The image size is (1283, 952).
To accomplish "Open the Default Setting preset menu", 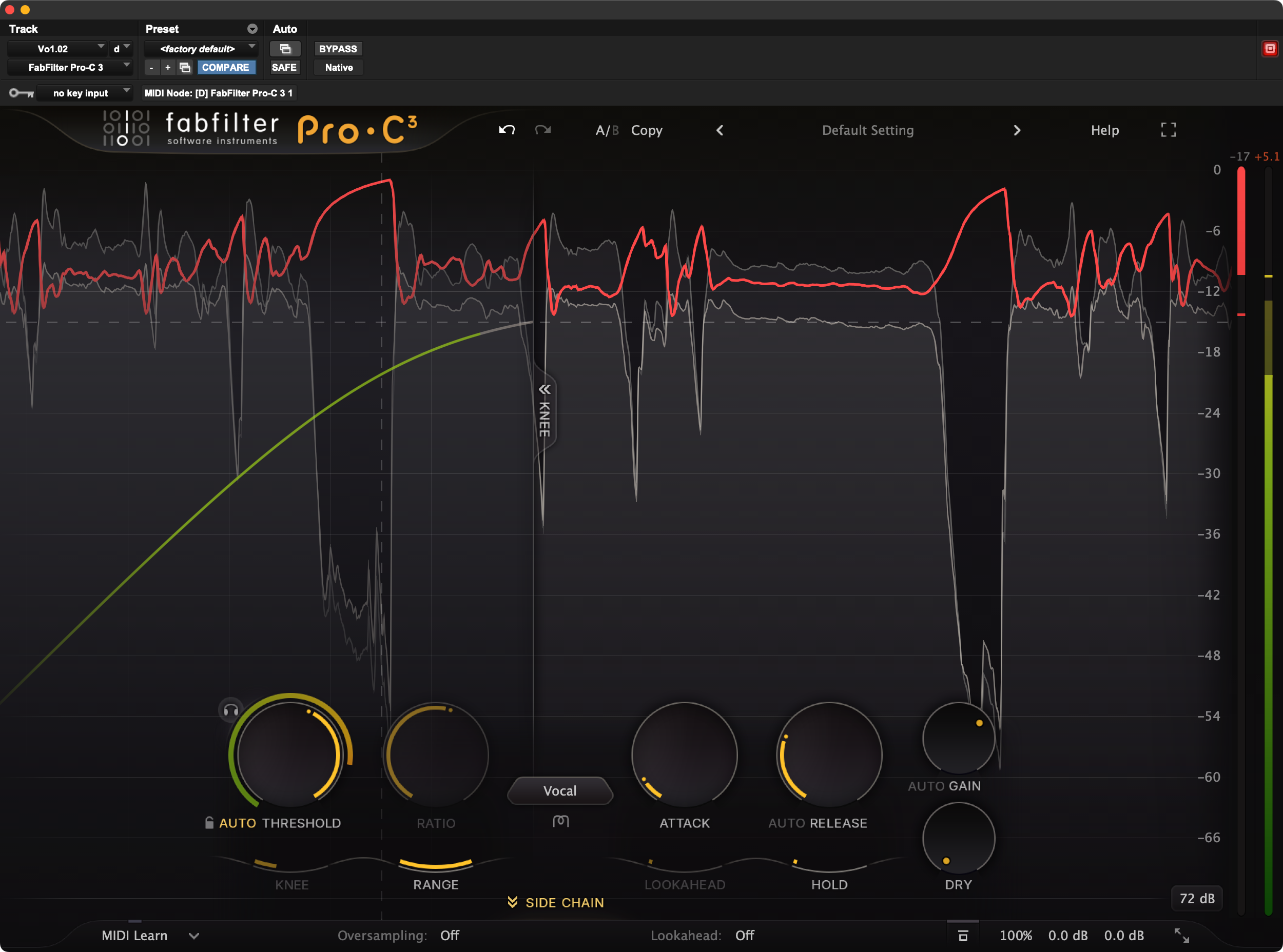I will pos(867,130).
